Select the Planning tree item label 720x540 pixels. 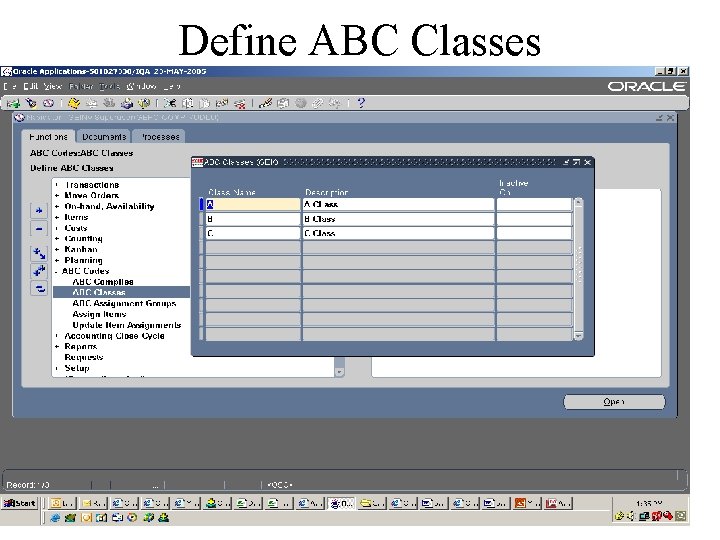(83, 260)
